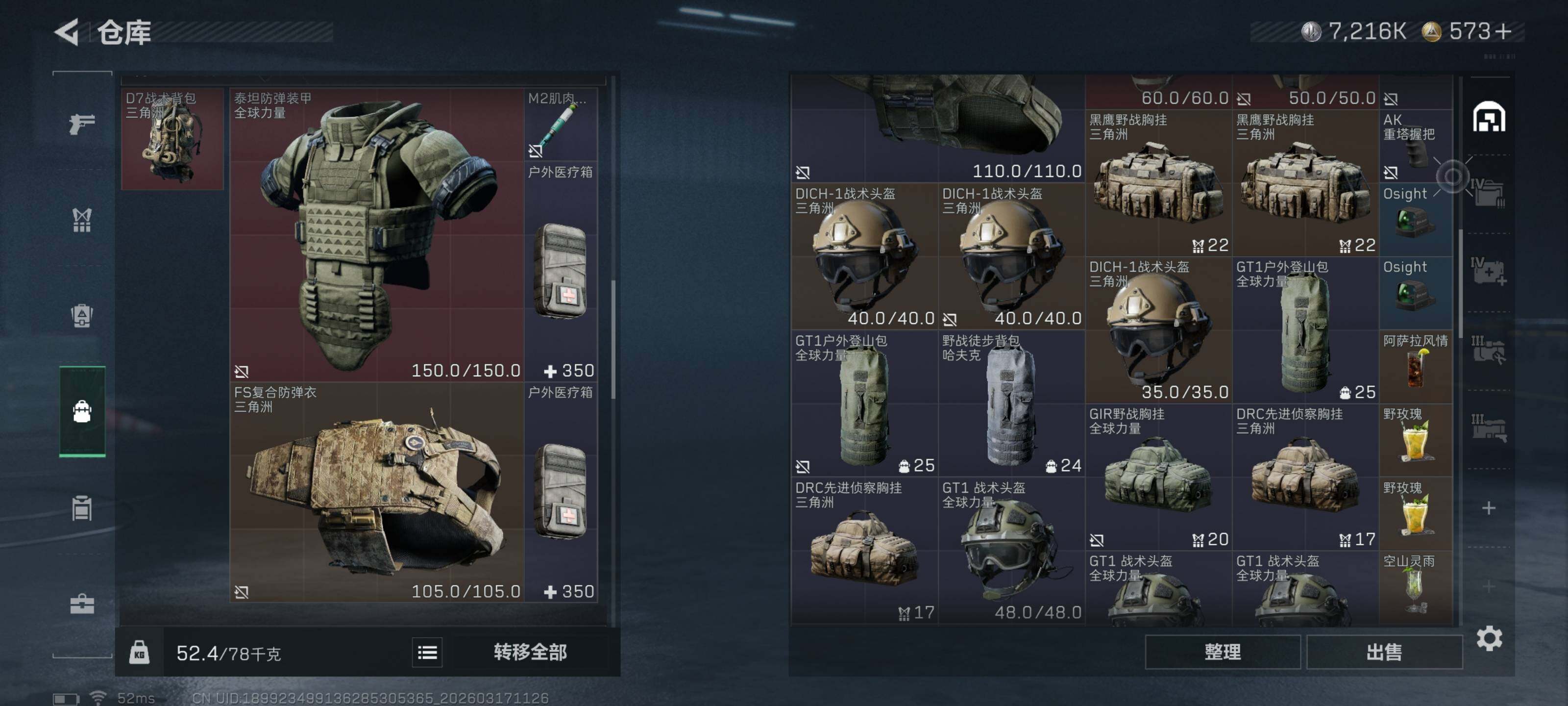
Task: Select the pistol weapons category icon
Action: 81,124
